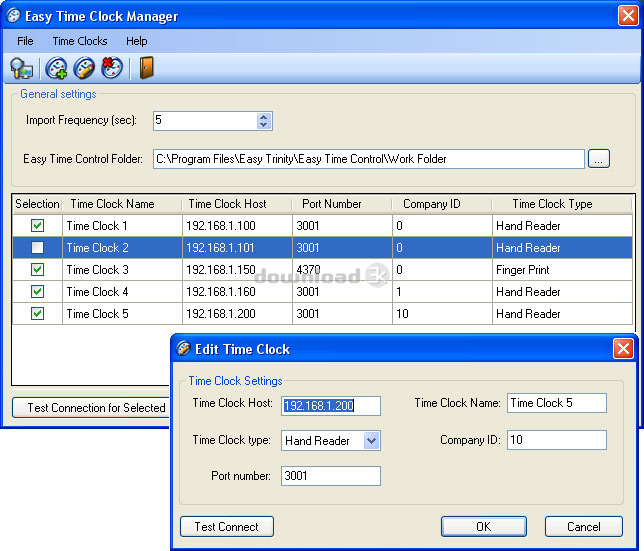Uncheck the Time Clock 3 selection checkbox
The width and height of the screenshot is (644, 551).
click(37, 270)
